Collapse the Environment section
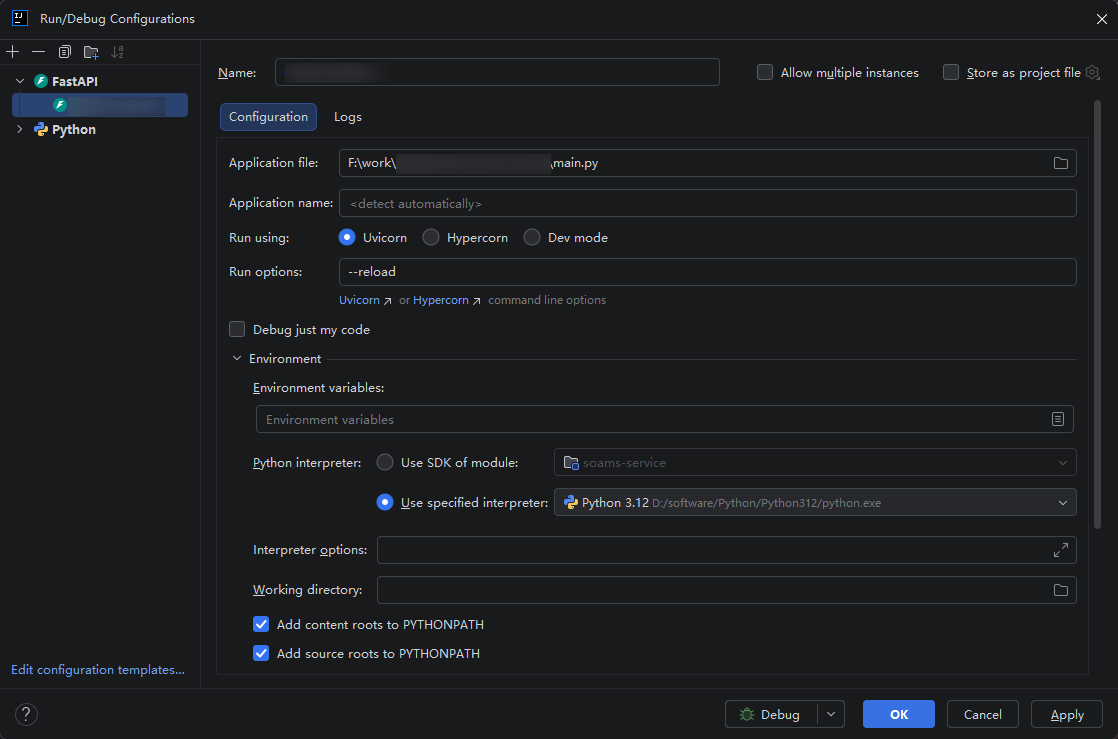The height and width of the screenshot is (739, 1118). 237,358
